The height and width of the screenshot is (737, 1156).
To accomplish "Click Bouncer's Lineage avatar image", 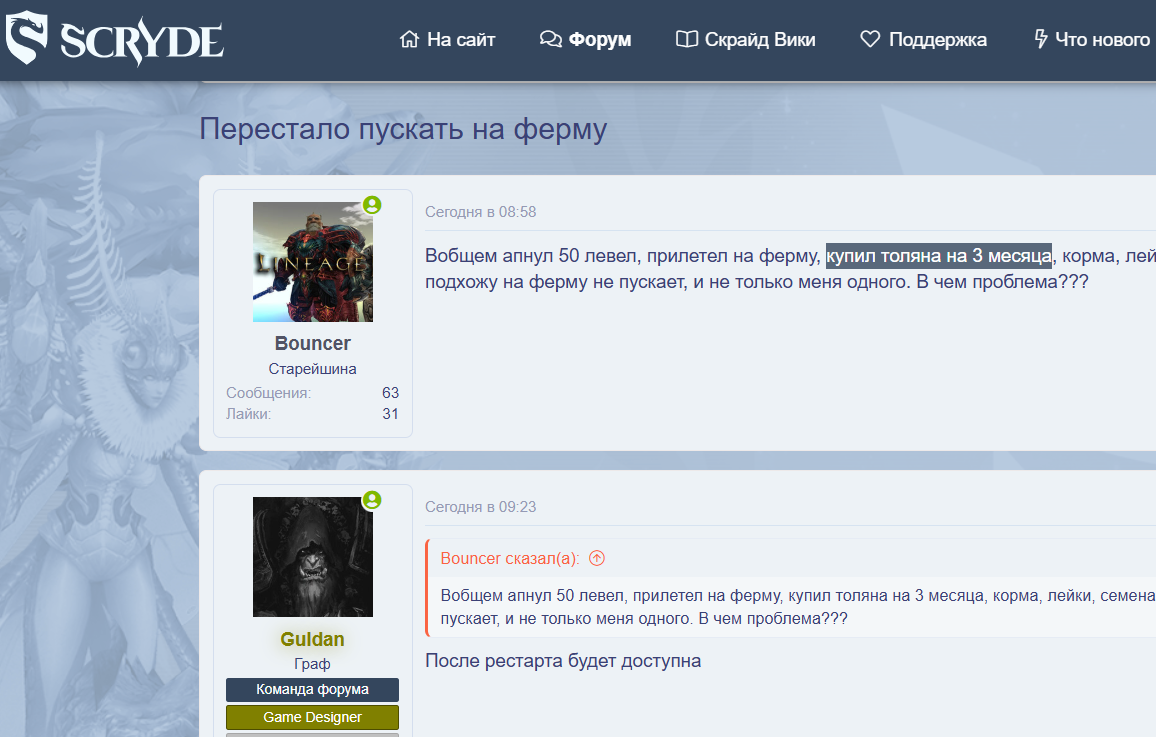I will 313,262.
